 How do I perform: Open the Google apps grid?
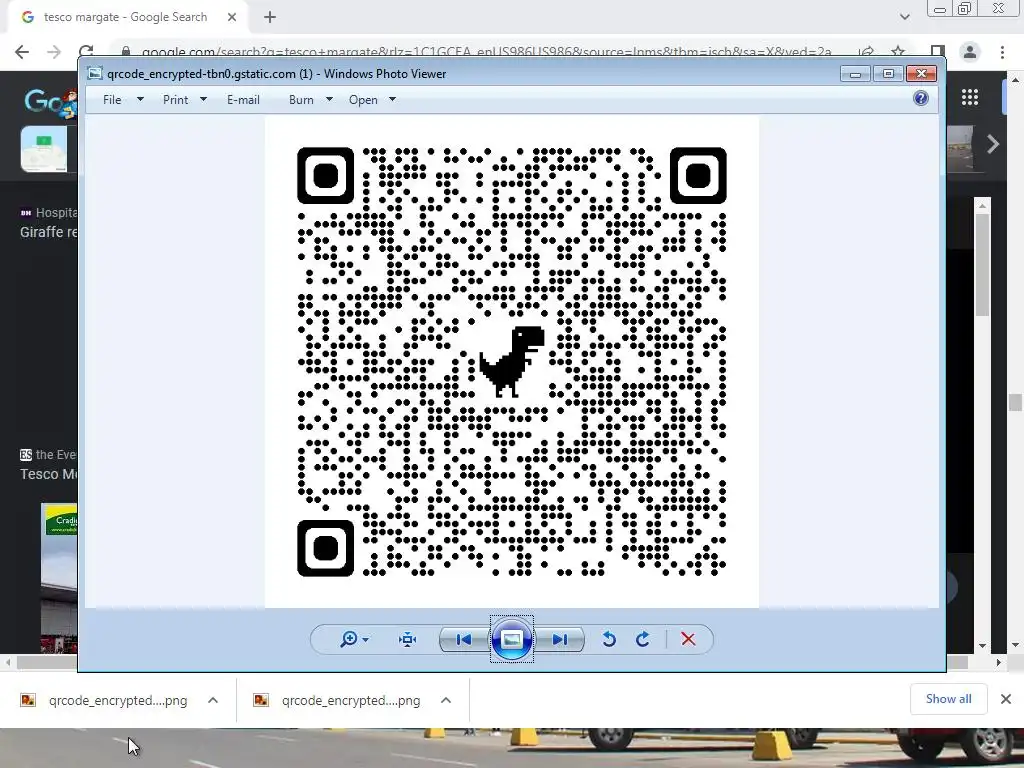970,97
